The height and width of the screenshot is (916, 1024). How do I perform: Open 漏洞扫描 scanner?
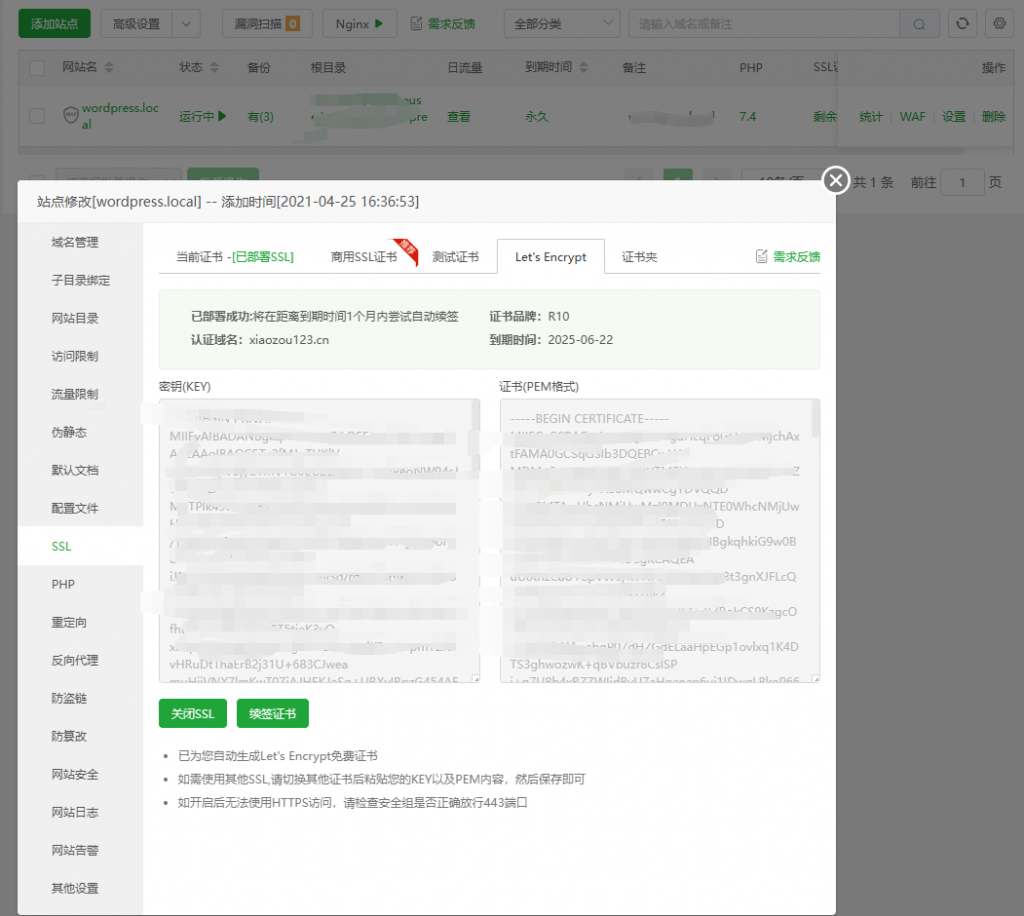point(266,24)
